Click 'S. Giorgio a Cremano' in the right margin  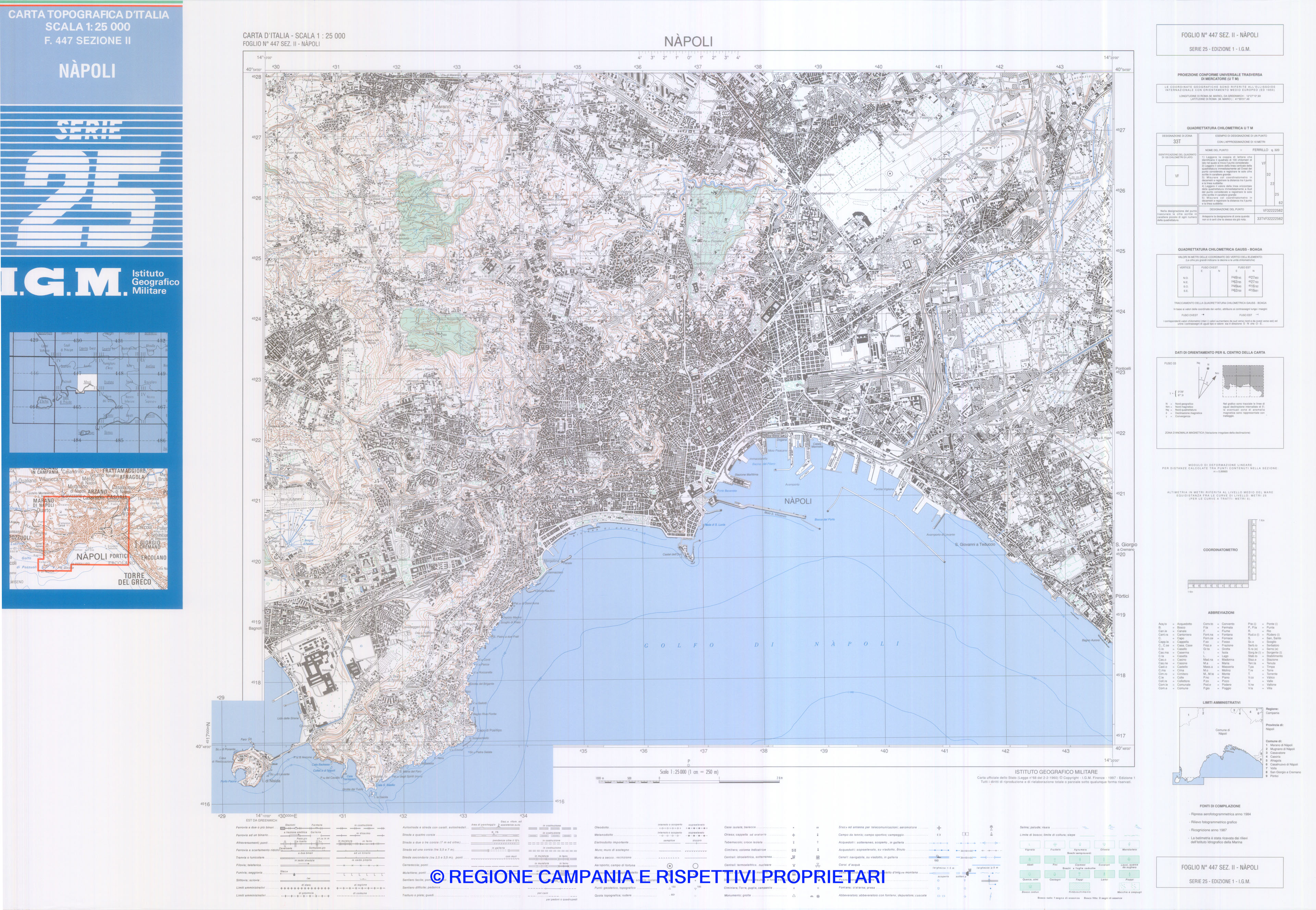pos(1126,547)
